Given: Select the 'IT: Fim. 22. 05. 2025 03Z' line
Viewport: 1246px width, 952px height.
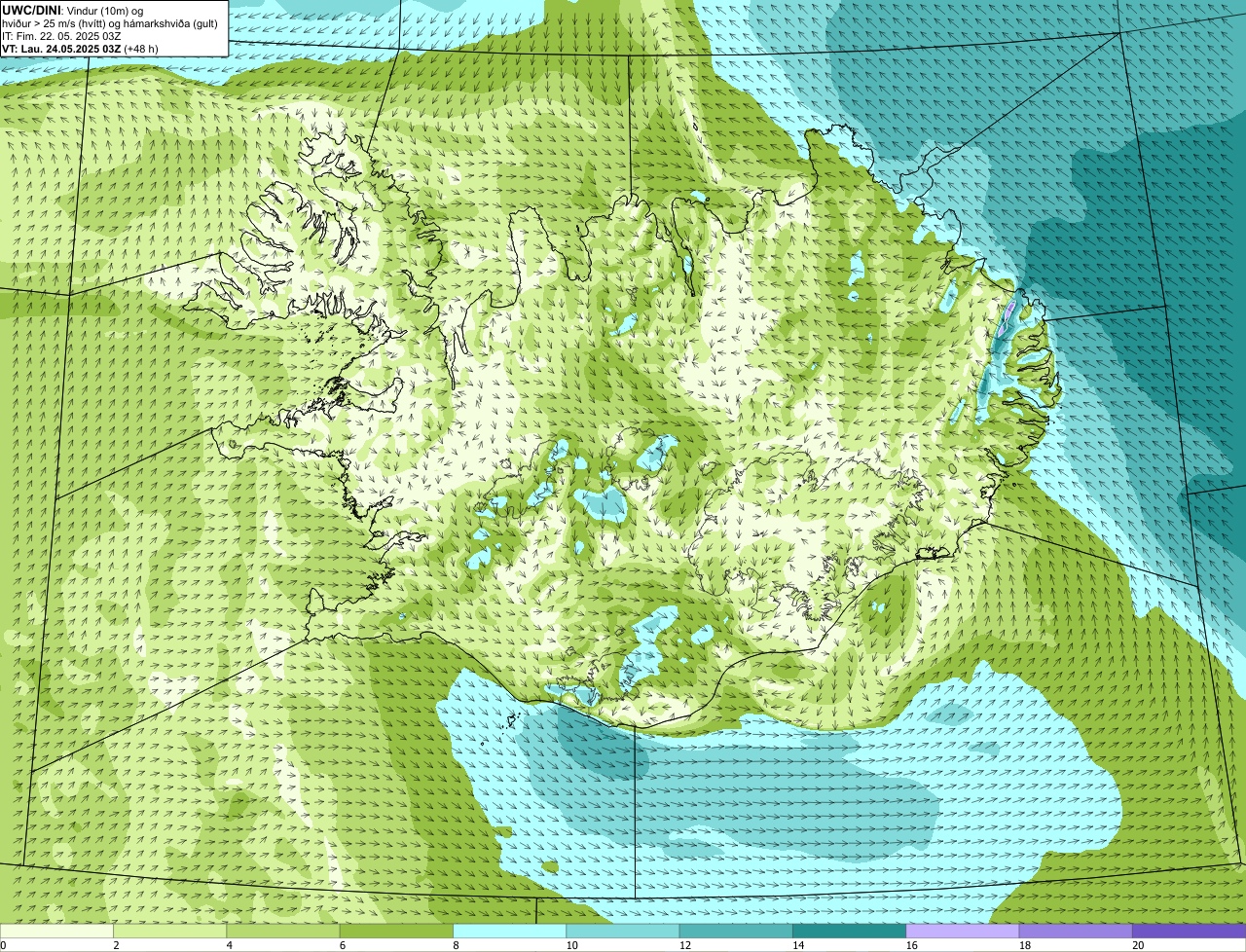Looking at the screenshot, I should (61, 35).
